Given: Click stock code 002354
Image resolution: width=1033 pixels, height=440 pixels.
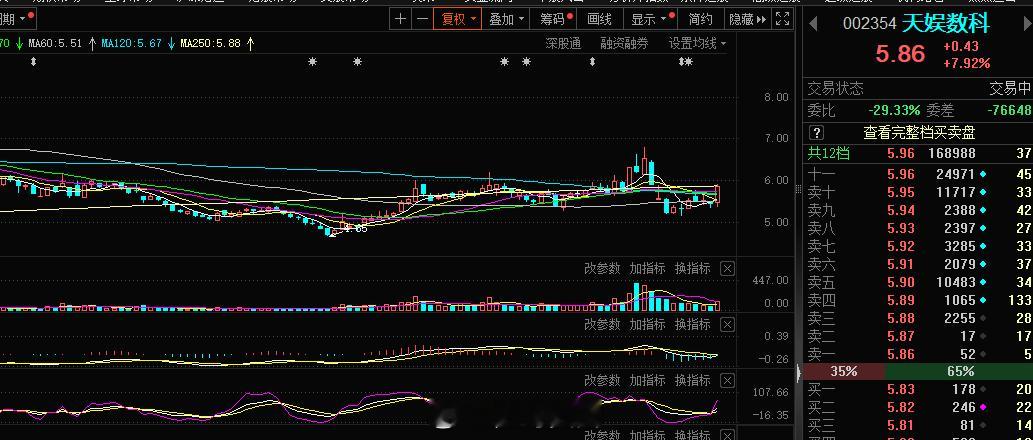Looking at the screenshot, I should click(870, 24).
